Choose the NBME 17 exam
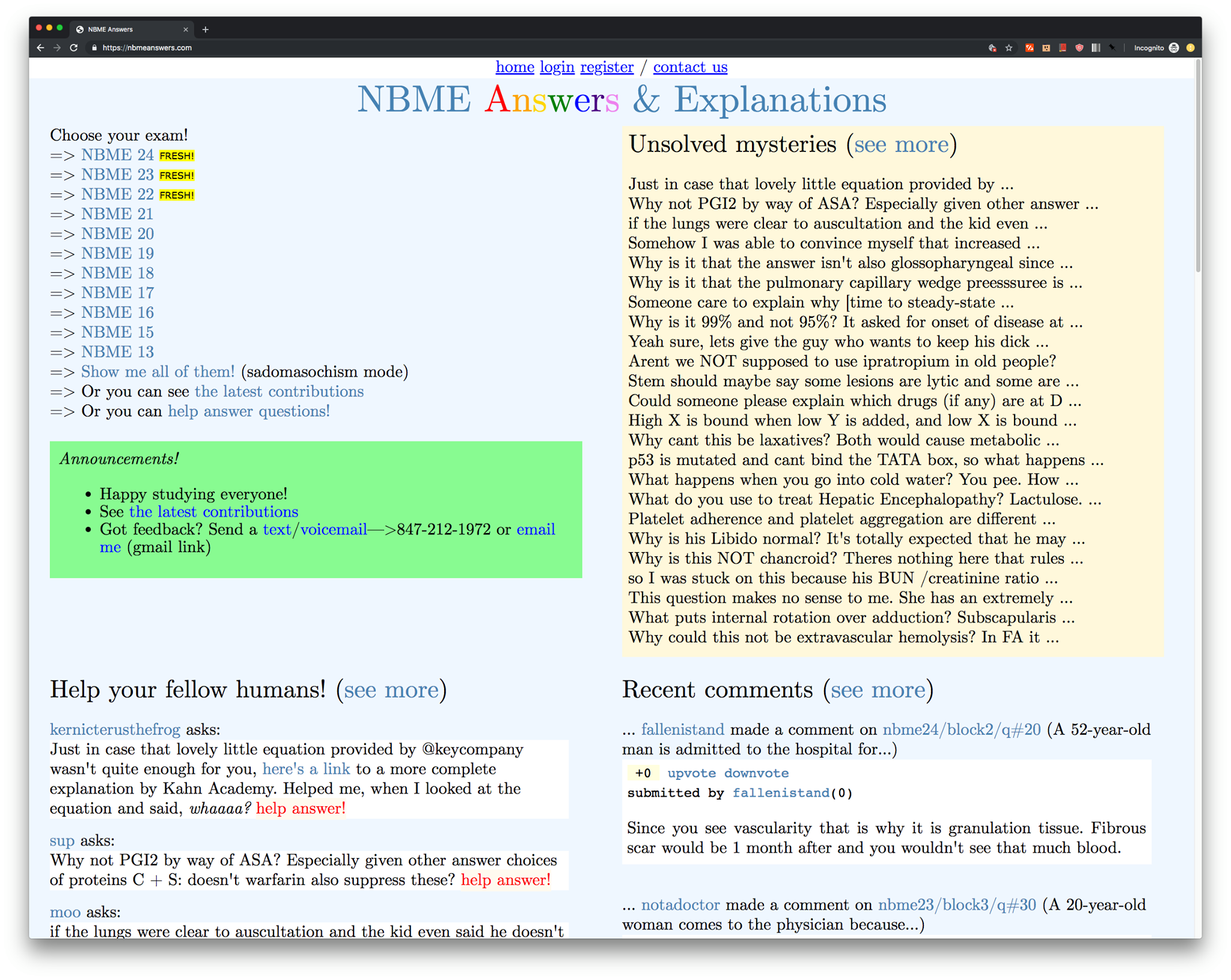Image resolution: width=1231 pixels, height=980 pixels. click(118, 293)
